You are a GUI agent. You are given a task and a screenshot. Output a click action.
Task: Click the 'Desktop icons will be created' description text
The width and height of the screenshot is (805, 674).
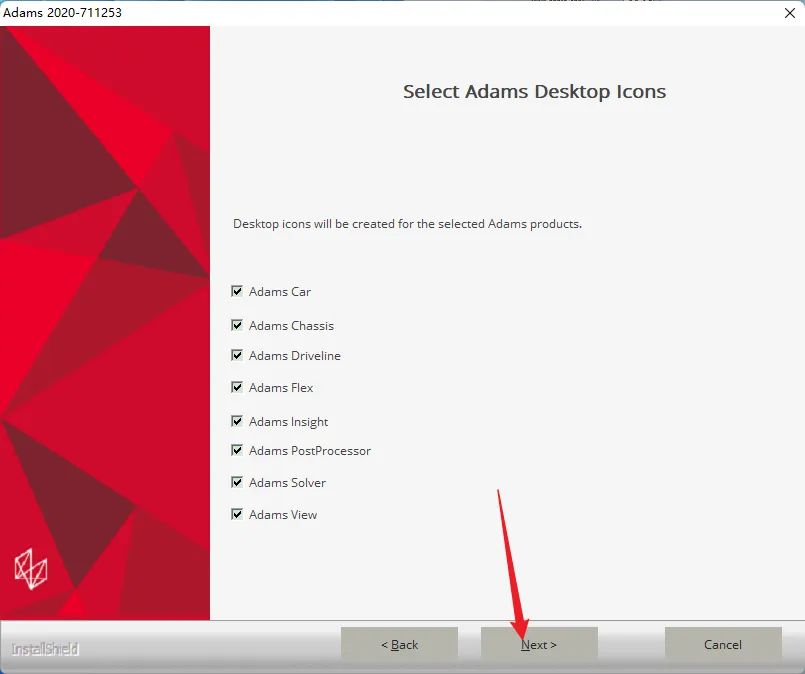pos(408,224)
